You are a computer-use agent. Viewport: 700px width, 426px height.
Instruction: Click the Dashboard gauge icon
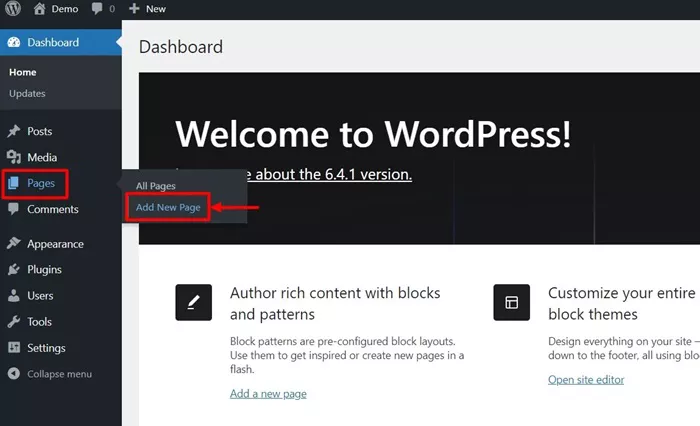tap(14, 42)
